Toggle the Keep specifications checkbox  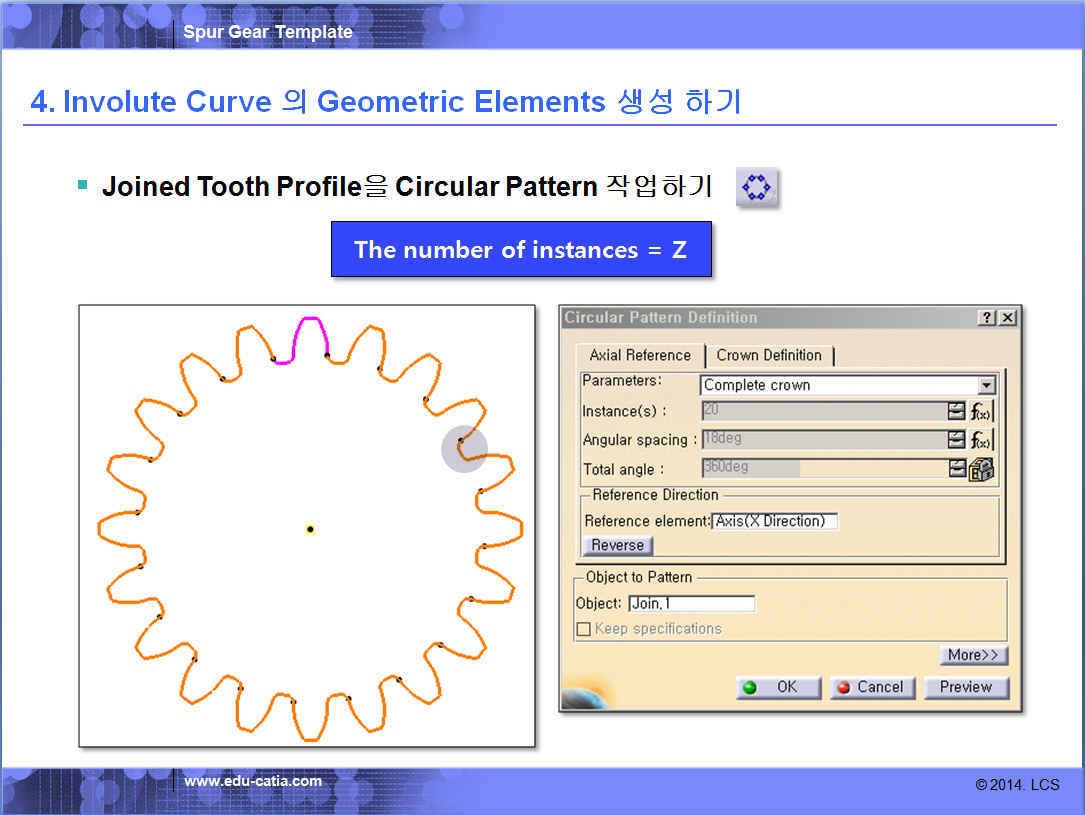[583, 629]
